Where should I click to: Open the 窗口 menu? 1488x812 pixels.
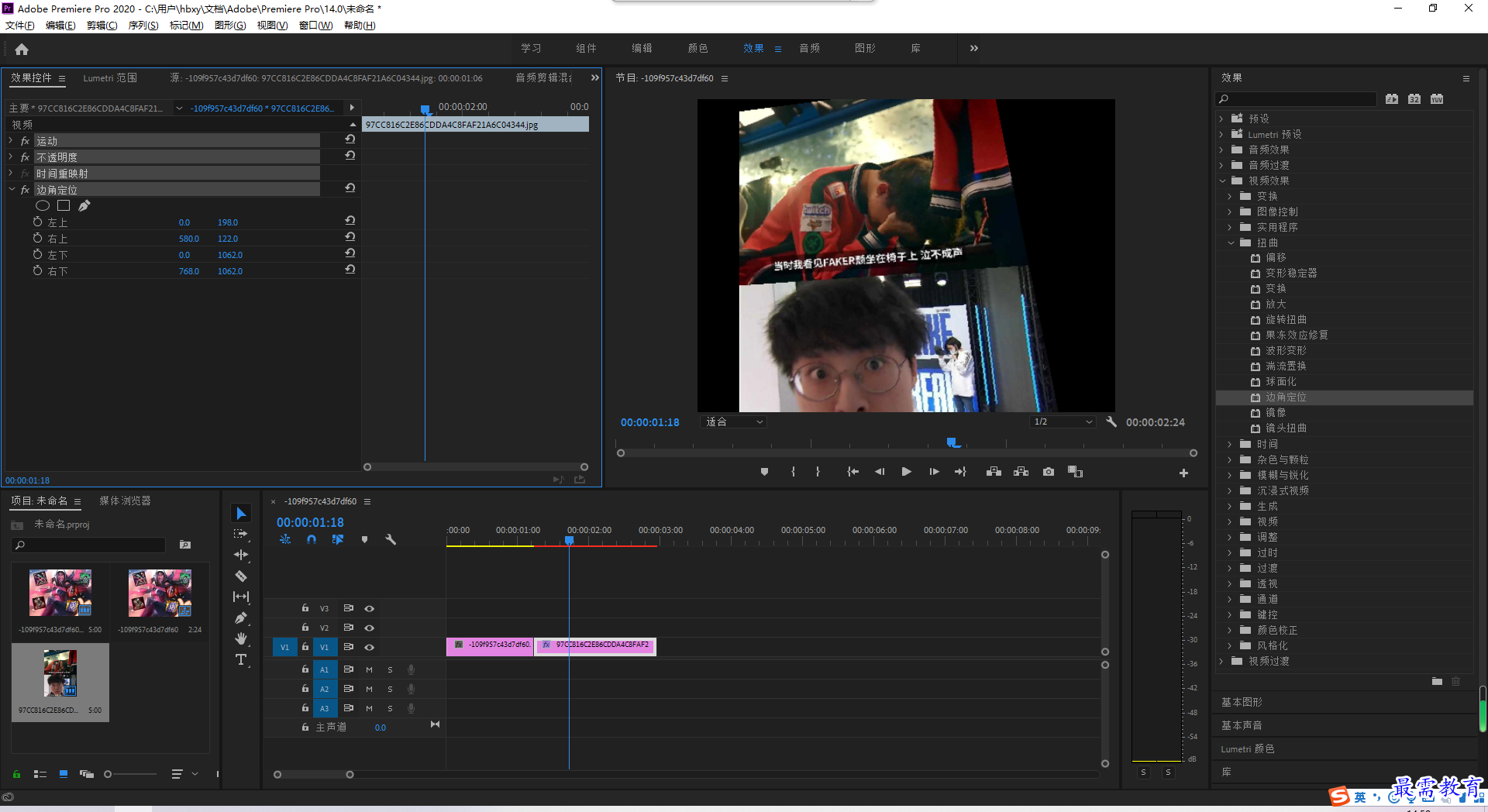(x=316, y=26)
